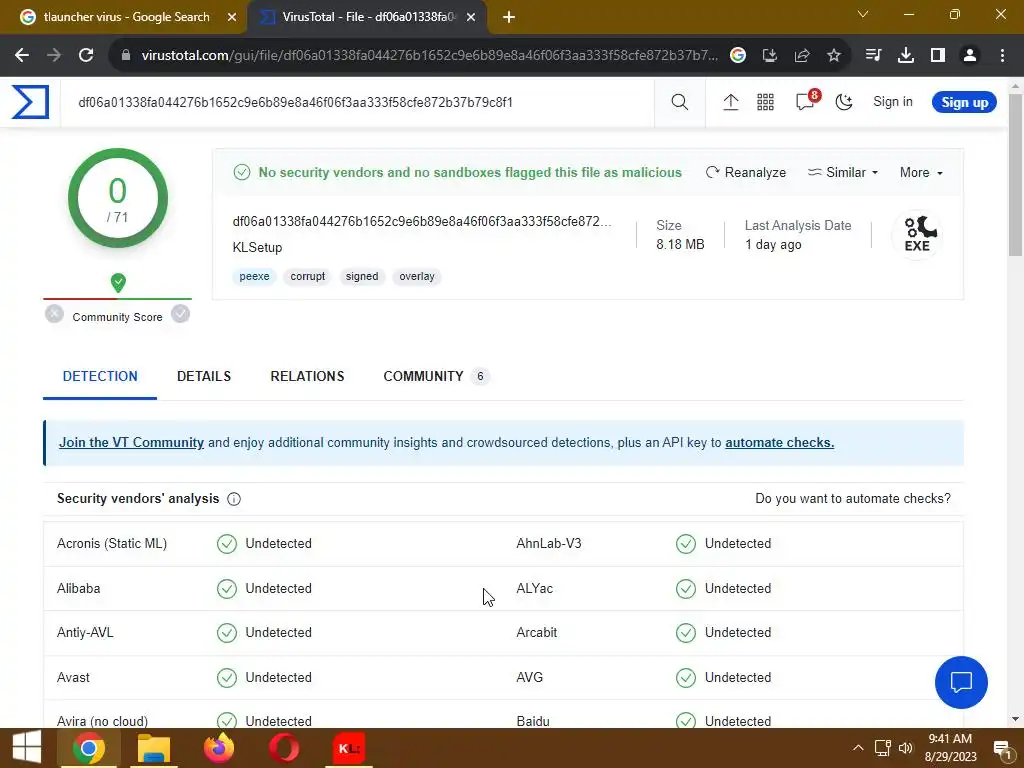Toggle Chrome side panel icon
Screen dimensions: 1024x768
pos(937,56)
